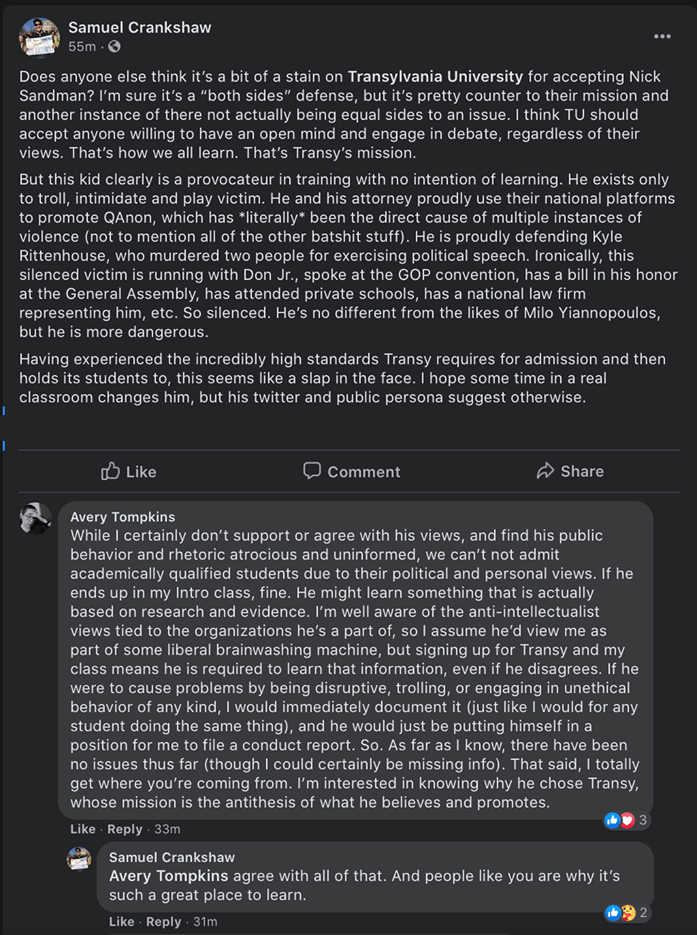
Task: Open Avery Tompkins' profile picture
Action: (x=36, y=518)
